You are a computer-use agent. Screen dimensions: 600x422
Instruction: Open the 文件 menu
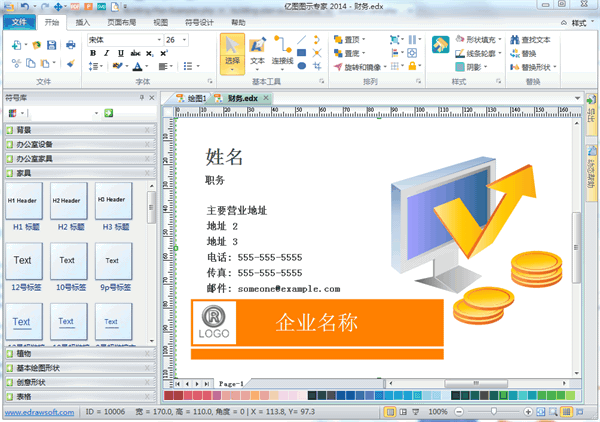click(19, 22)
